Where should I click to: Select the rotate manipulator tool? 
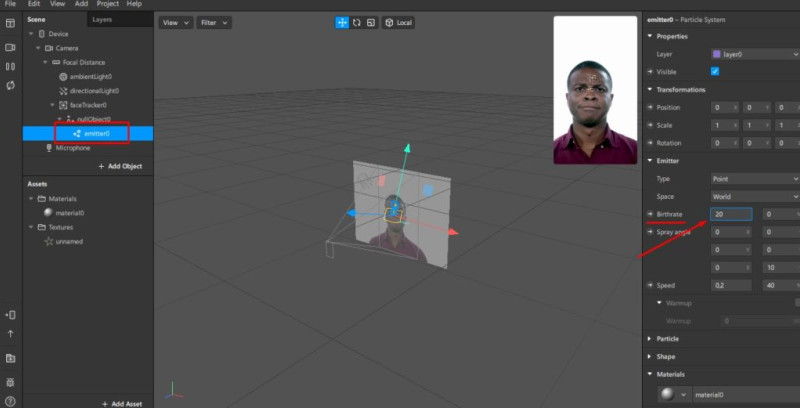357,22
